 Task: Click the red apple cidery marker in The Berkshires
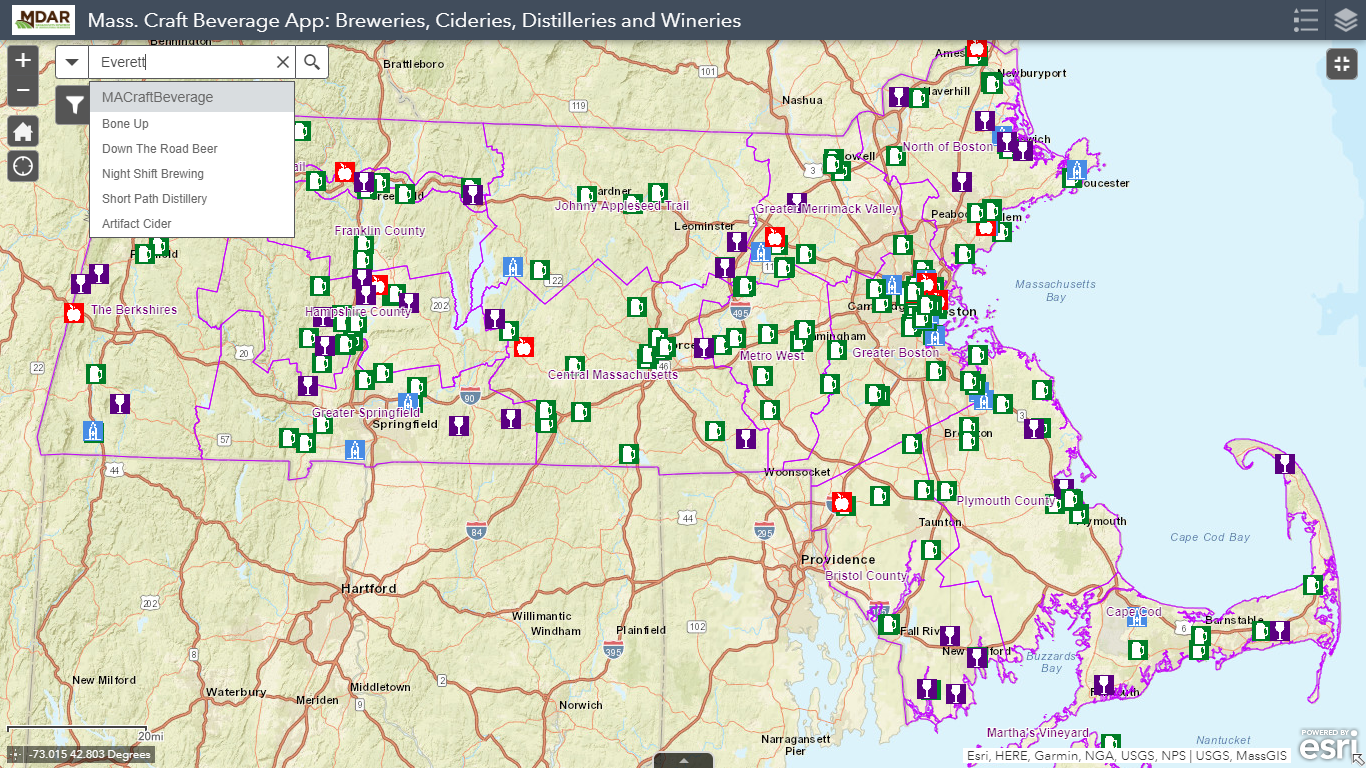pyautogui.click(x=73, y=313)
